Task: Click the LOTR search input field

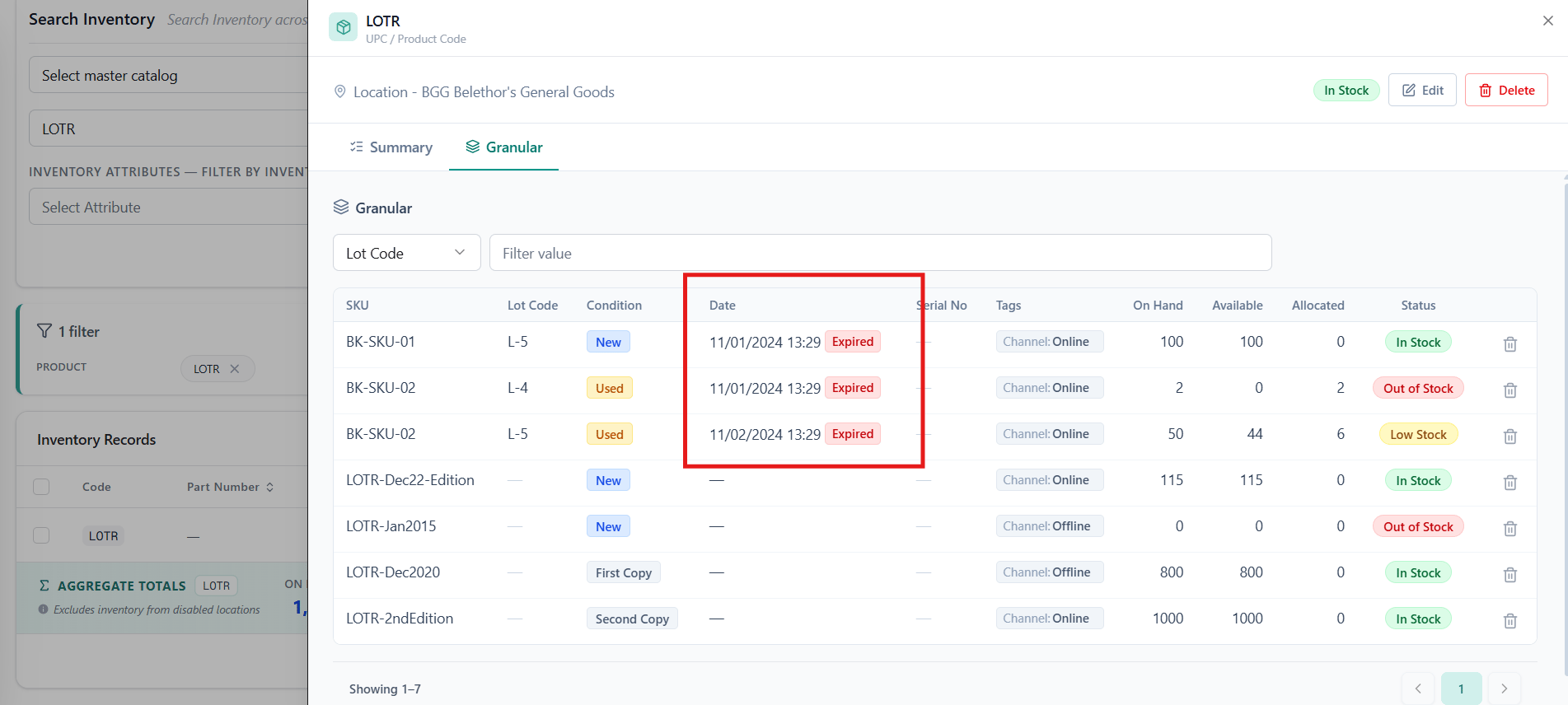Action: 168,128
